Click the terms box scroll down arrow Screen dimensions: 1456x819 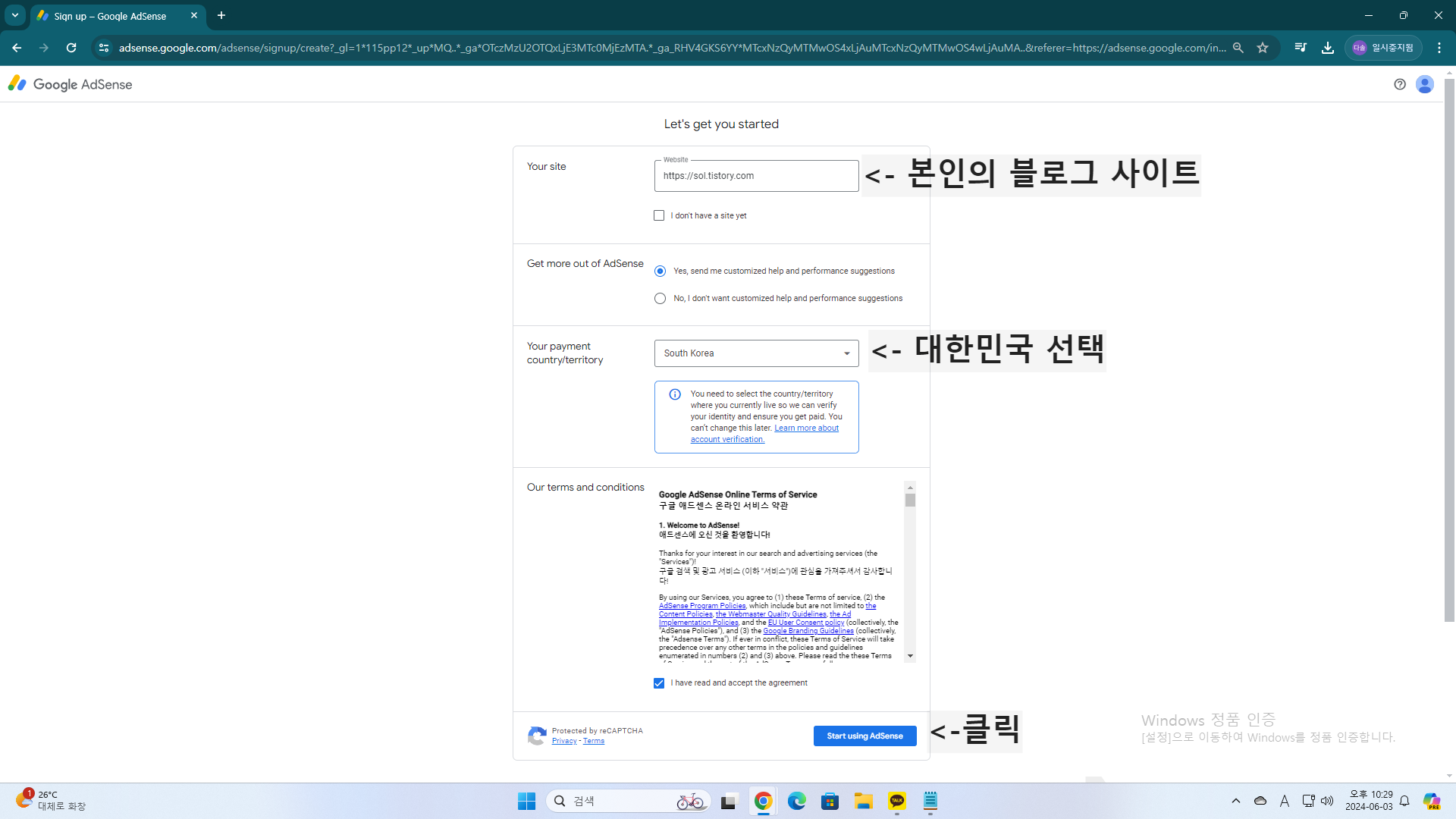point(910,657)
